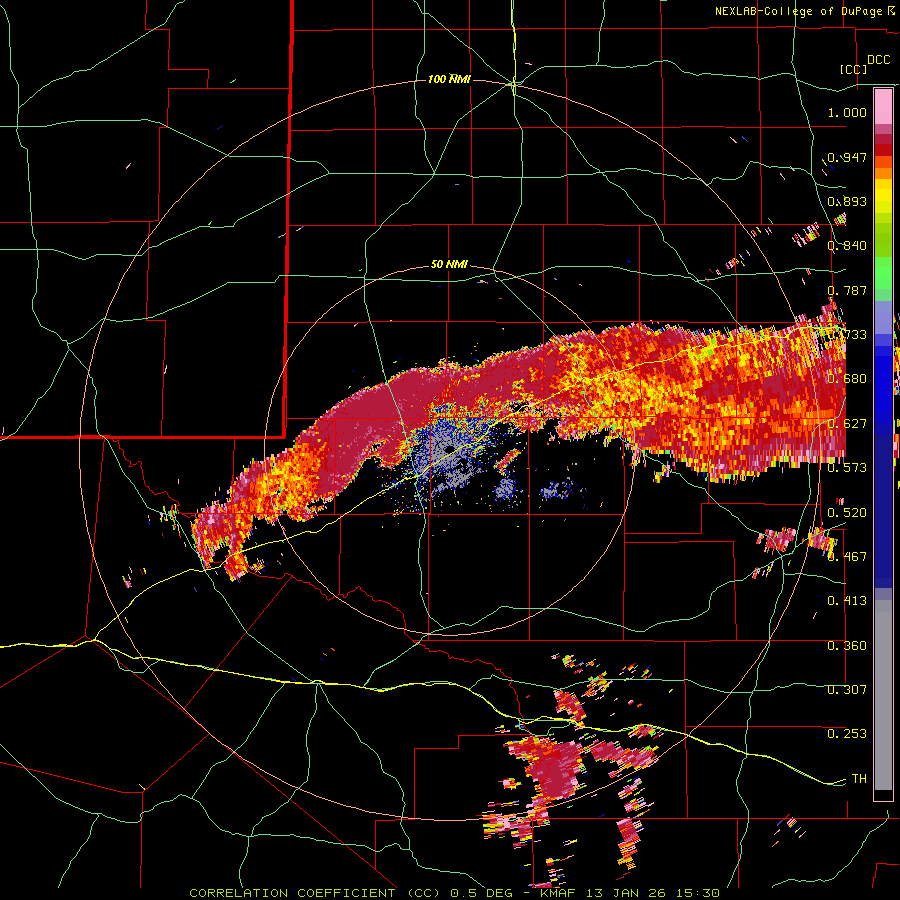This screenshot has width=900, height=900.
Task: Click the DCC product label
Action: (878, 60)
